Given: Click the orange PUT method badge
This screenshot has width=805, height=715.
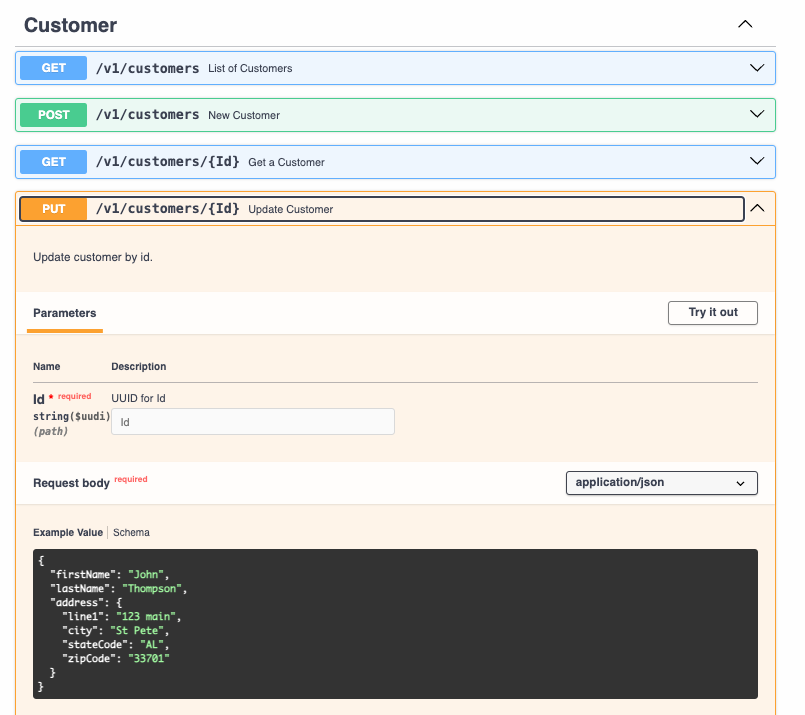Looking at the screenshot, I should (54, 209).
